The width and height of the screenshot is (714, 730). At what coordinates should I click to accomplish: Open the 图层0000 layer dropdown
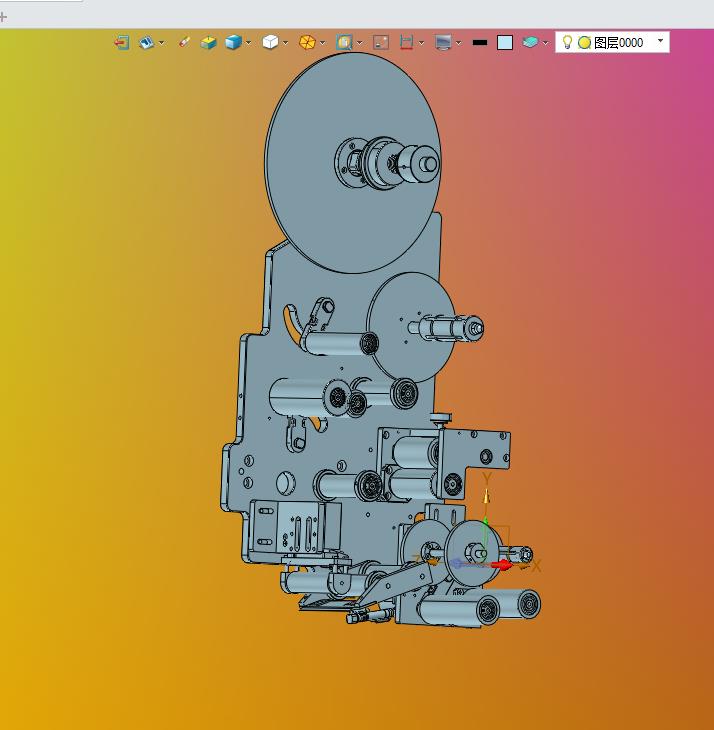tap(660, 41)
